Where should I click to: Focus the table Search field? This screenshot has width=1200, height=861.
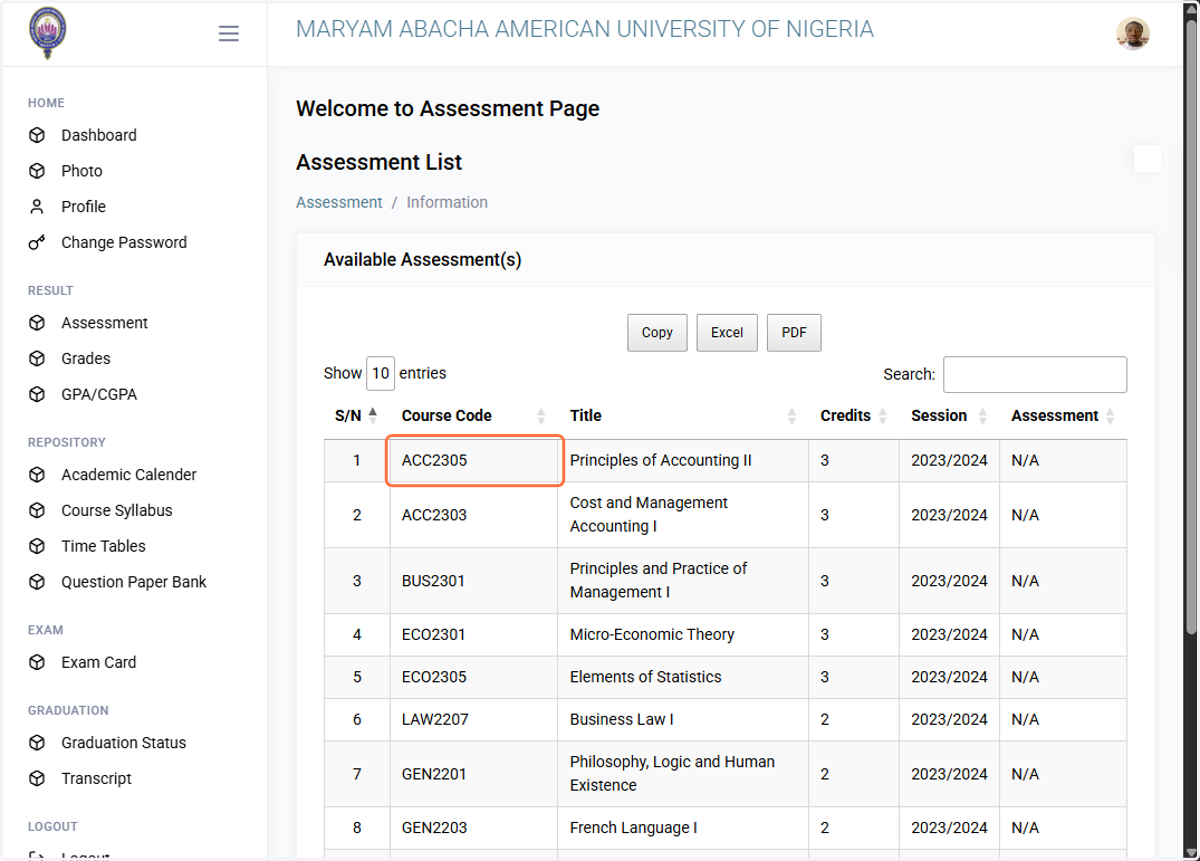(1035, 374)
